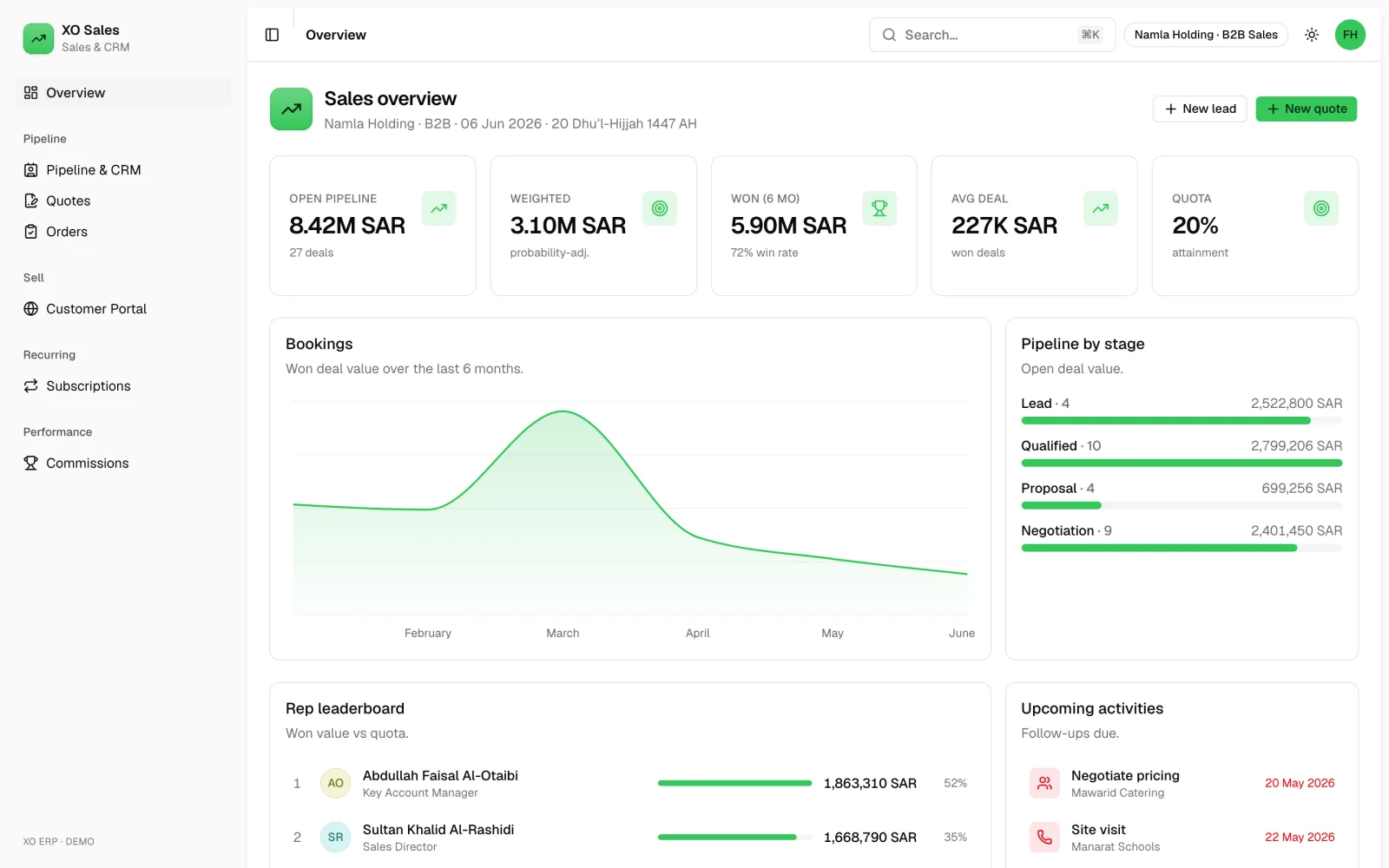The image size is (1389, 868).
Task: Open Pipeline & CRM page
Action: [x=123, y=170]
